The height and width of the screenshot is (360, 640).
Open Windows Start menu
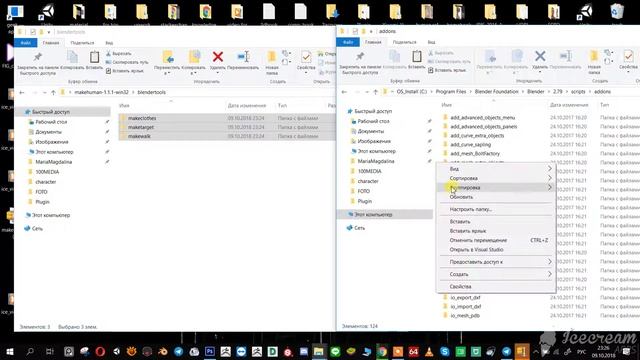pos(9,351)
